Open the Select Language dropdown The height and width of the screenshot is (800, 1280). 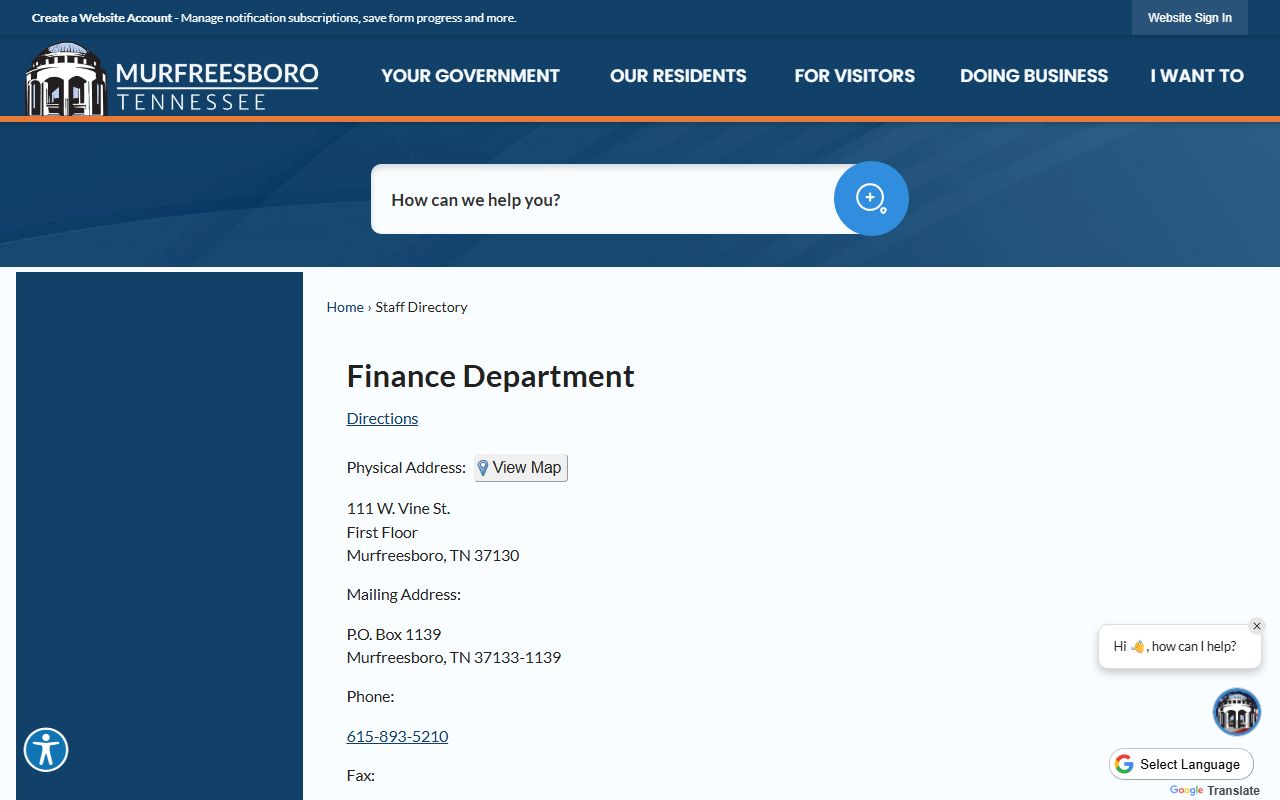1181,764
